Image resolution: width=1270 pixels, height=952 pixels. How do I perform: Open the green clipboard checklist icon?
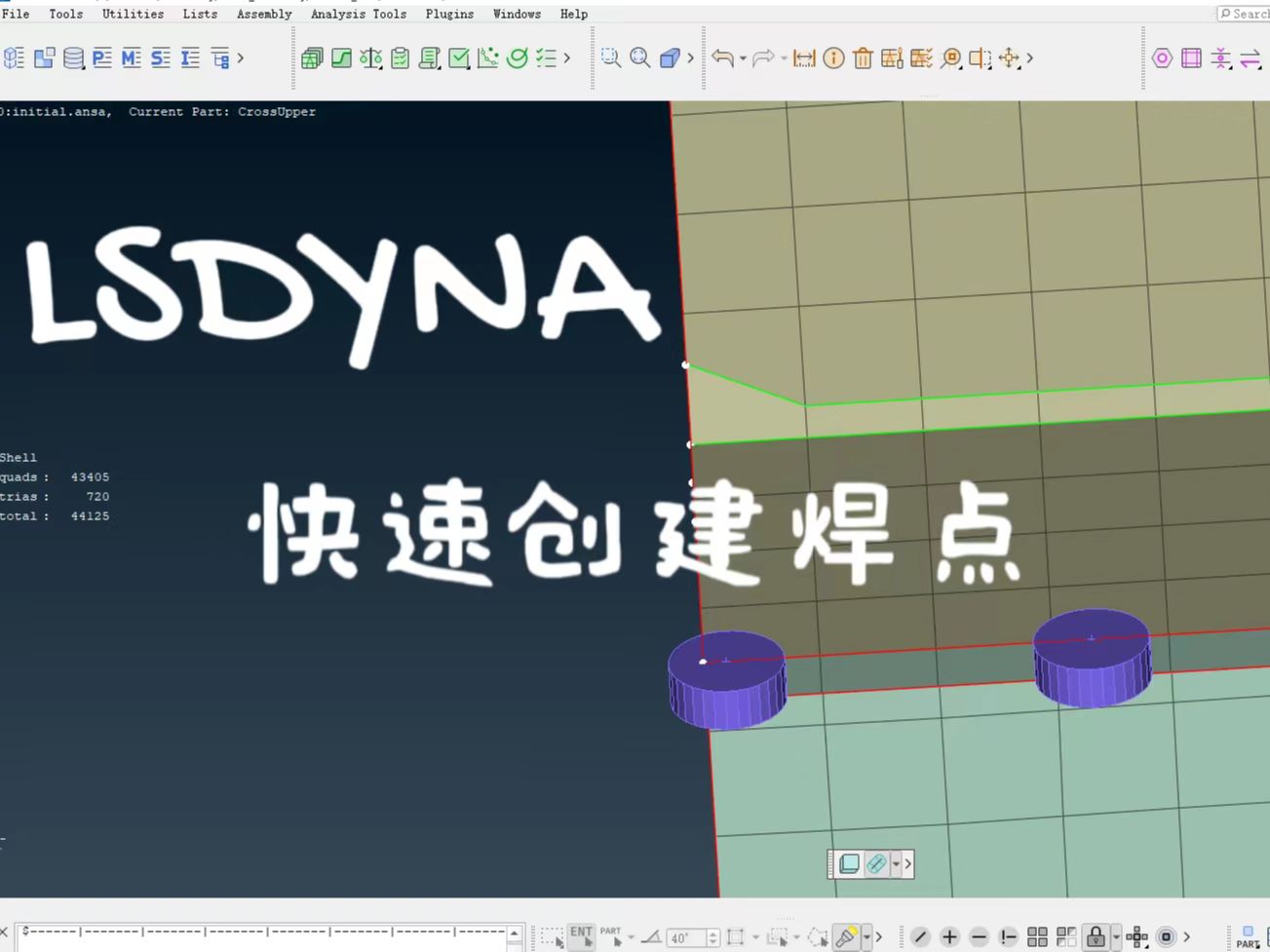[x=400, y=58]
